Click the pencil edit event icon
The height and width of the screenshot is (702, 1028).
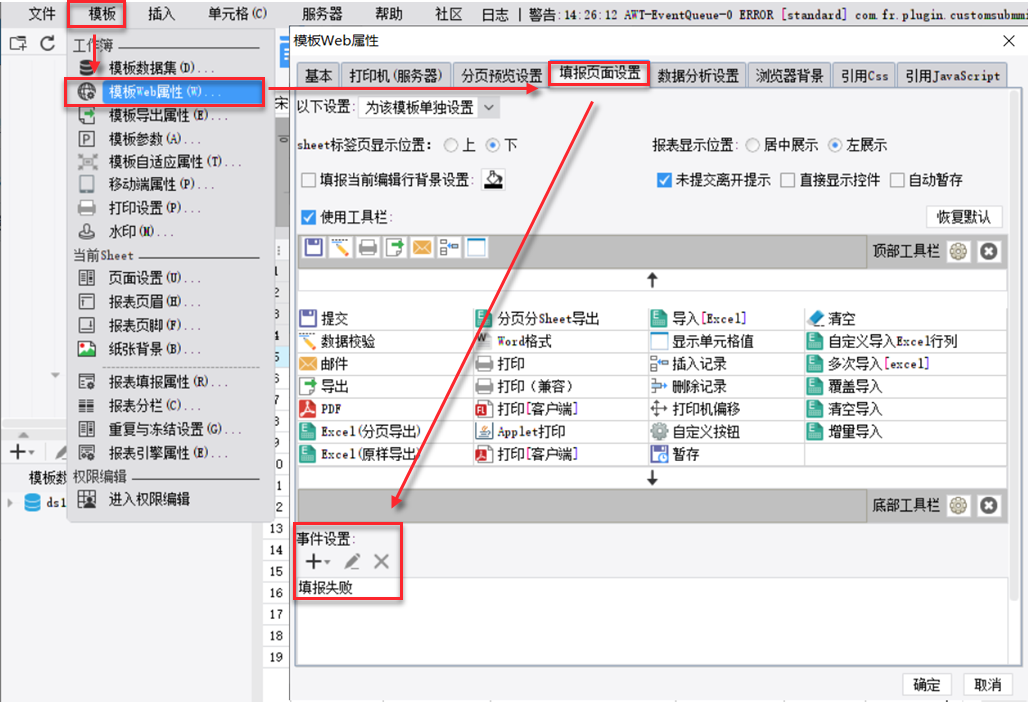pos(352,561)
